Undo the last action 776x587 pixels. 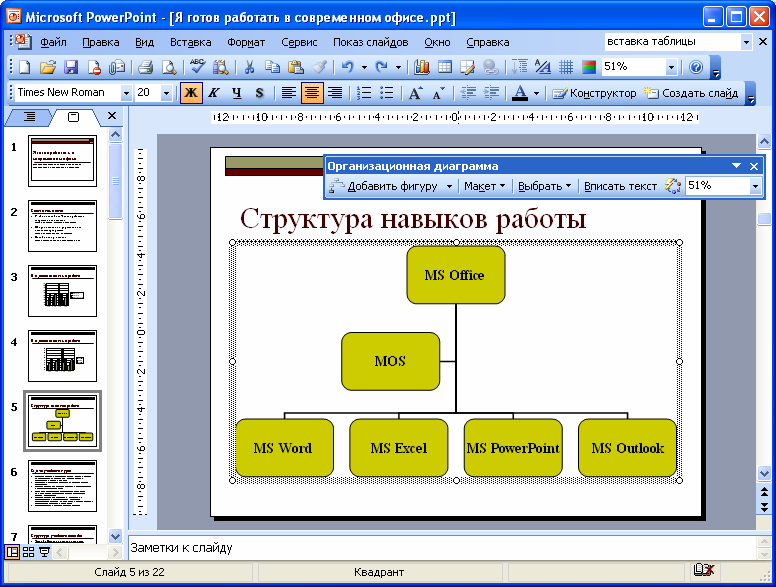click(347, 67)
